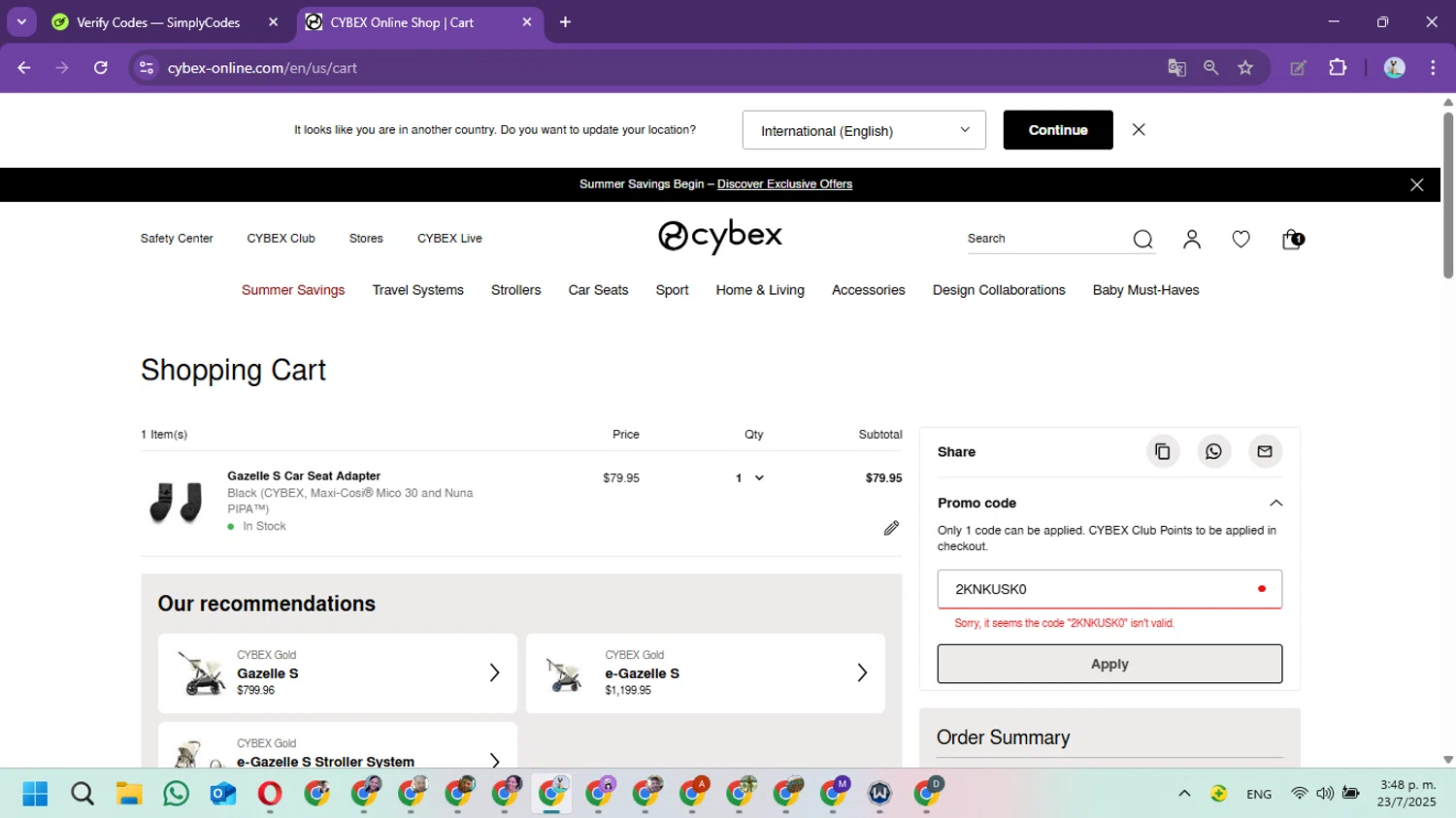Open the shopping bag cart icon

click(1292, 240)
